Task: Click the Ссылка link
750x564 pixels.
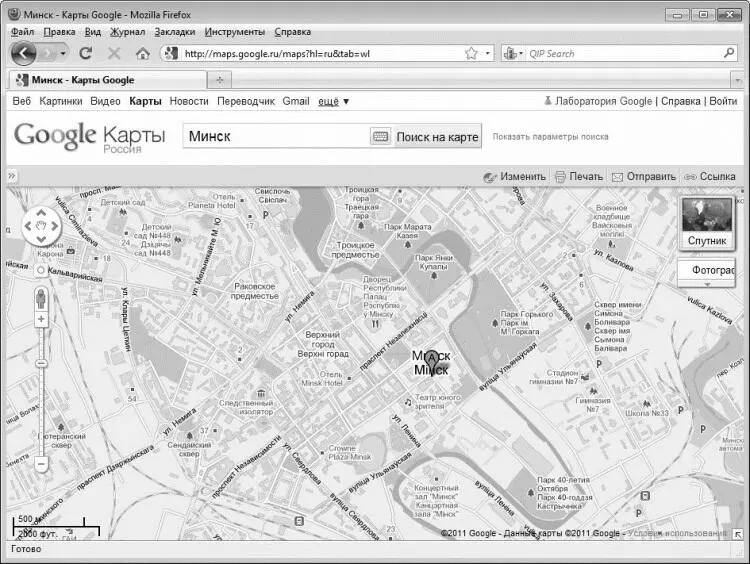Action: pyautogui.click(x=710, y=177)
